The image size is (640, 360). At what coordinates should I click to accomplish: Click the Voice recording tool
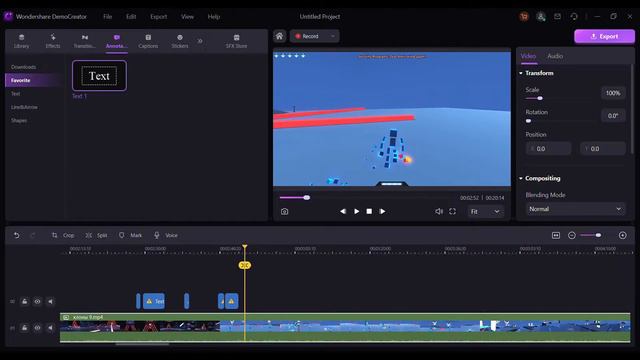point(166,235)
